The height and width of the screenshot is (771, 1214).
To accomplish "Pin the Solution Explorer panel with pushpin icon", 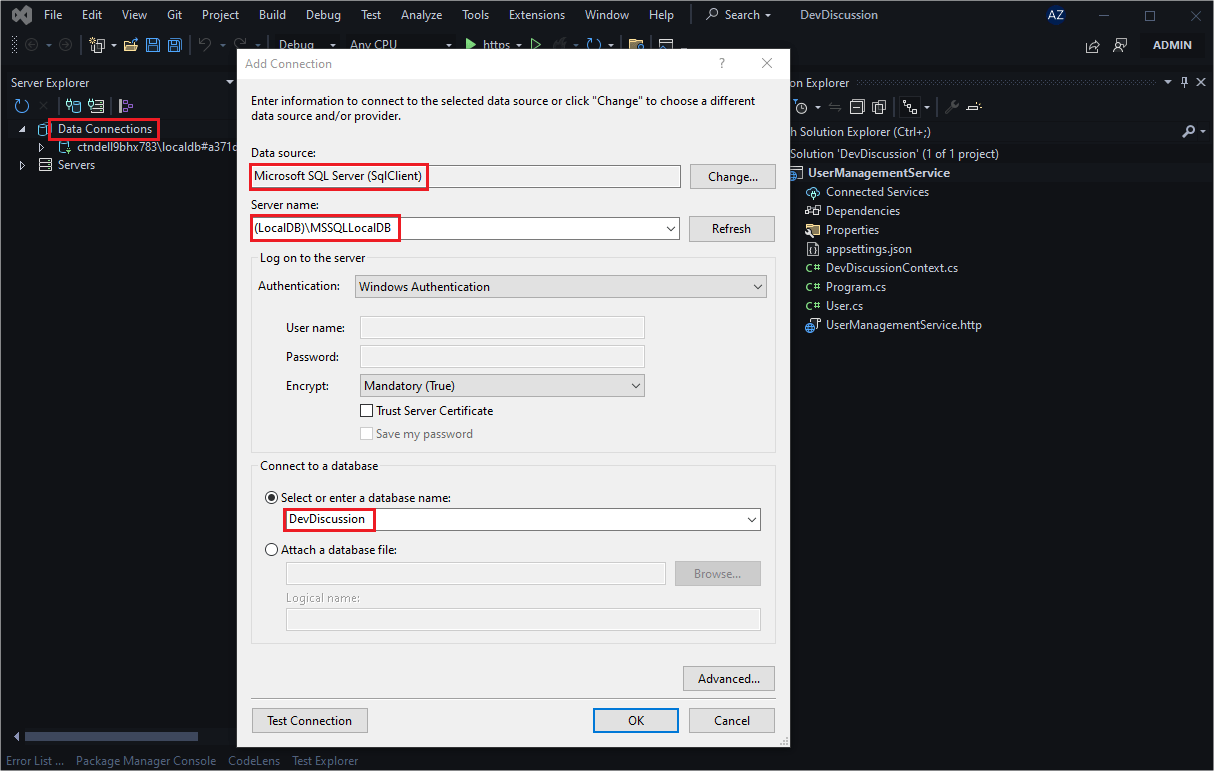I will tap(1185, 83).
